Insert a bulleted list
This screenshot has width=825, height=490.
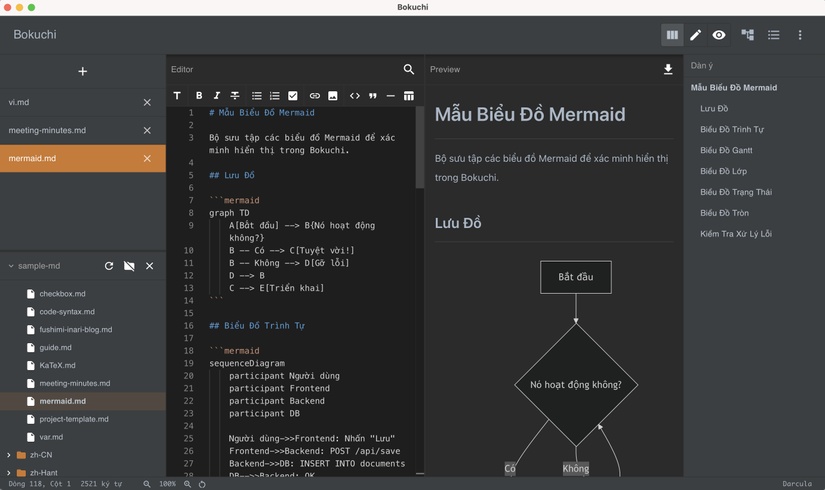[x=256, y=95]
